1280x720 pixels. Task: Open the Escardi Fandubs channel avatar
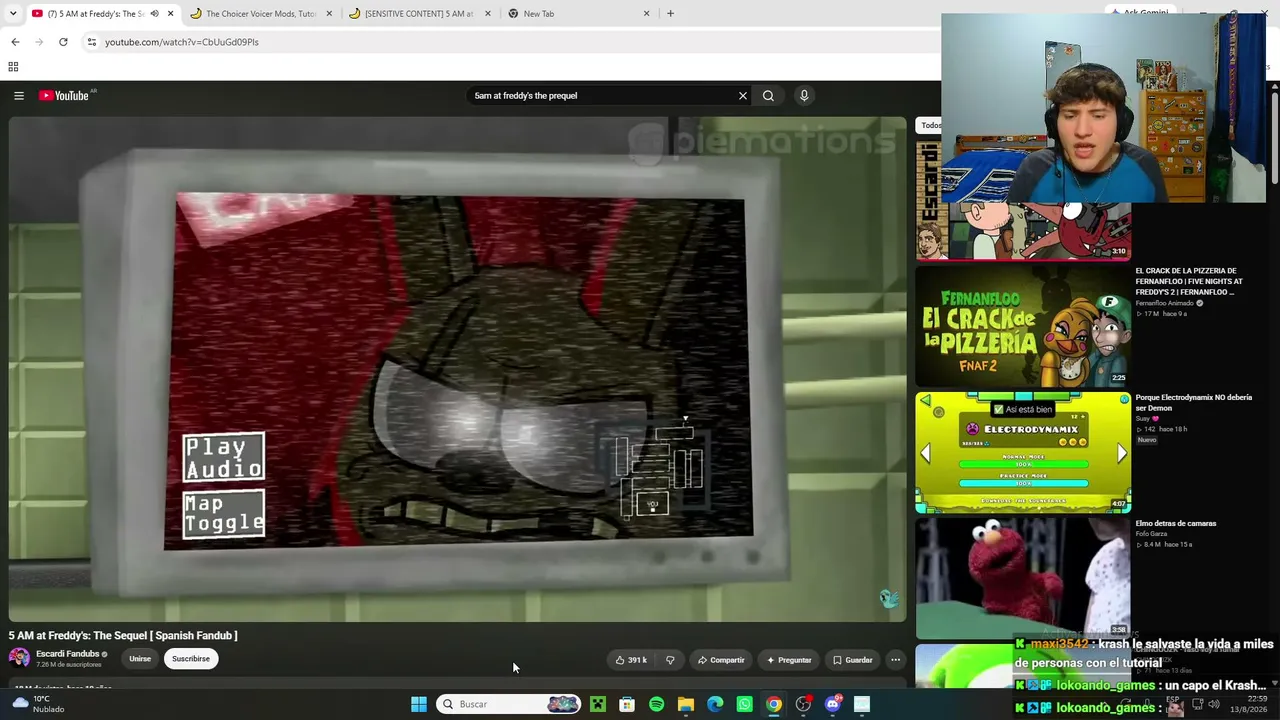(19, 658)
